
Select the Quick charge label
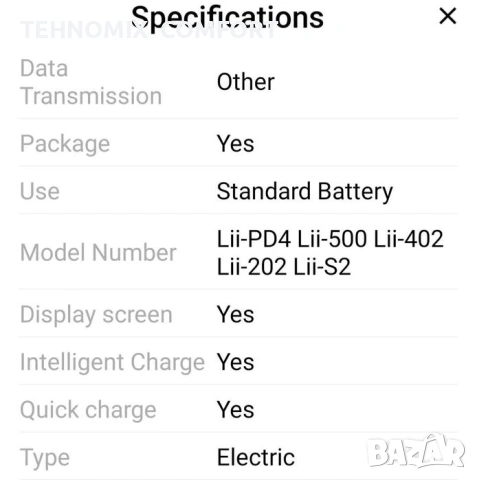click(88, 410)
